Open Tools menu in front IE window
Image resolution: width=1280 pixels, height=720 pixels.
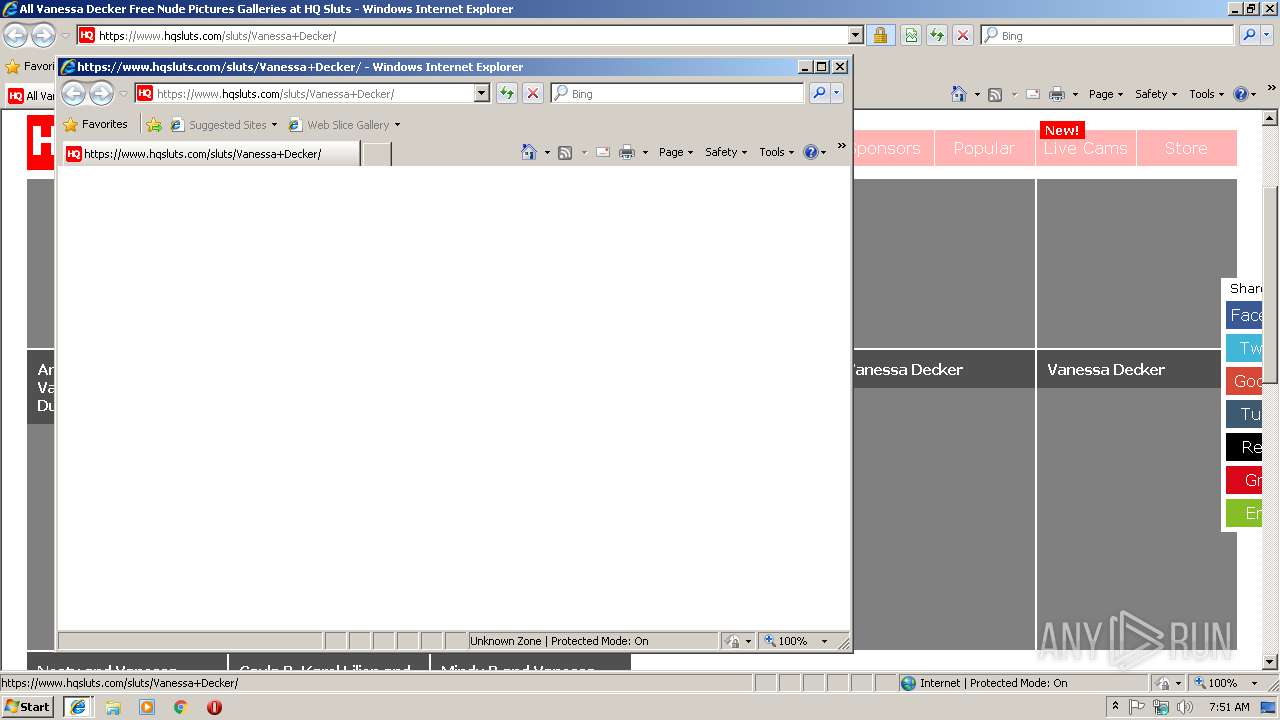point(776,152)
